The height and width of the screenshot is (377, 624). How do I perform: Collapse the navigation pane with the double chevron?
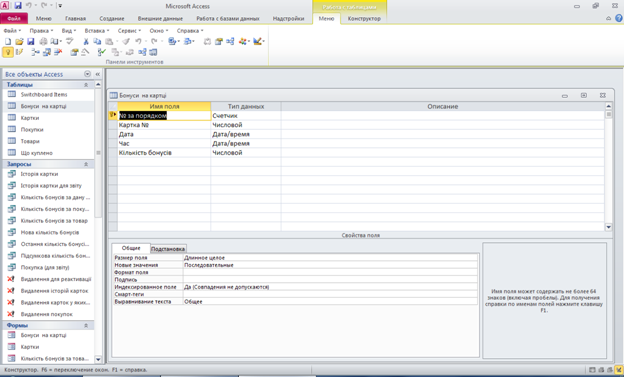tap(98, 74)
